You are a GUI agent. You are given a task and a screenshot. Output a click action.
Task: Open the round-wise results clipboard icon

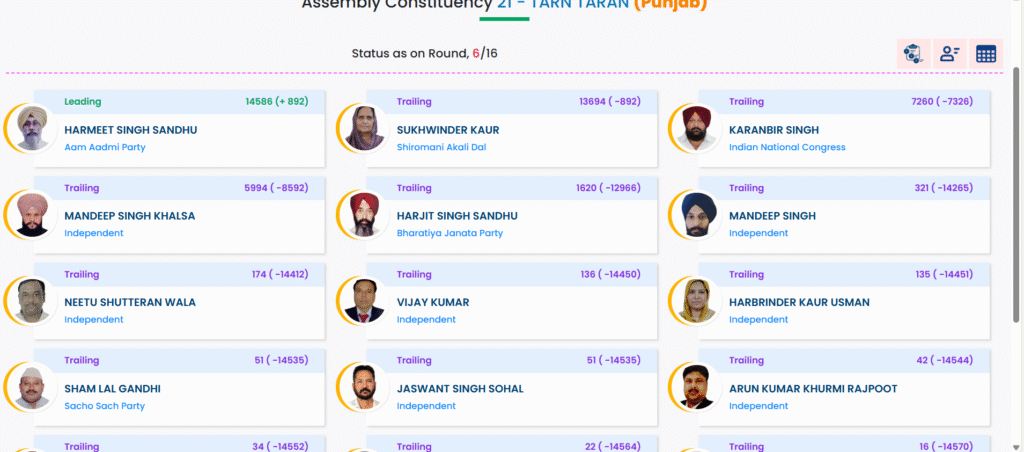[x=913, y=54]
